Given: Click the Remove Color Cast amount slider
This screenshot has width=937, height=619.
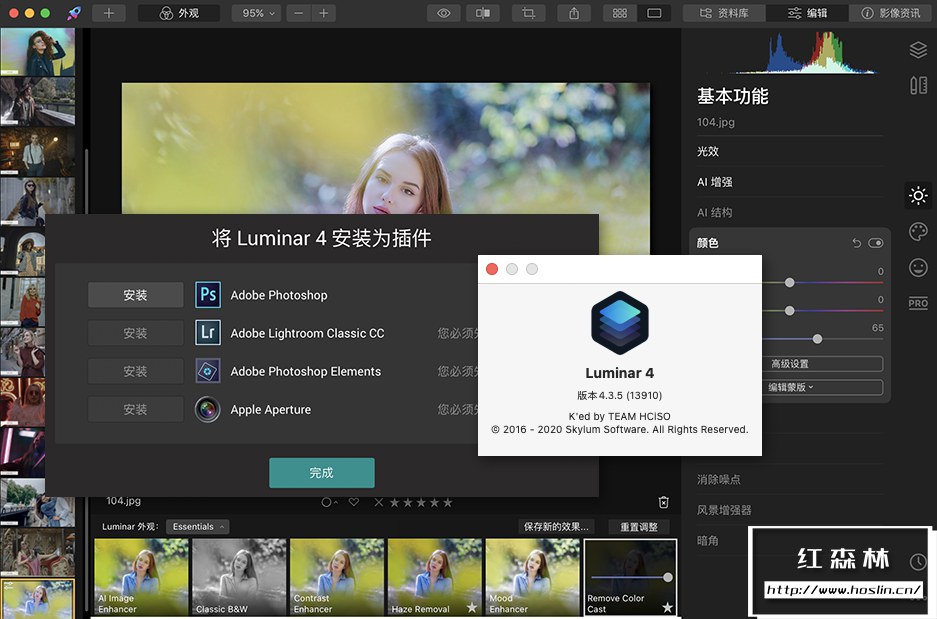Looking at the screenshot, I should coord(629,577).
